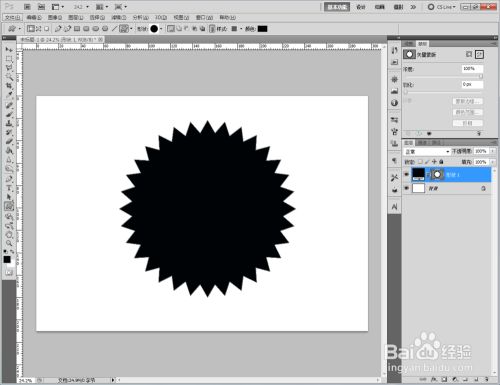Image resolution: width=500 pixels, height=385 pixels.
Task: Choose the Freeform Pen tool in options bar
Action: (67, 29)
